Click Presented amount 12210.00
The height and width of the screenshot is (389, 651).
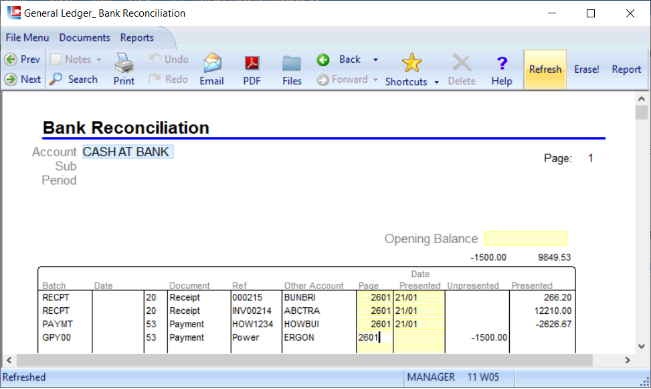[x=553, y=311]
